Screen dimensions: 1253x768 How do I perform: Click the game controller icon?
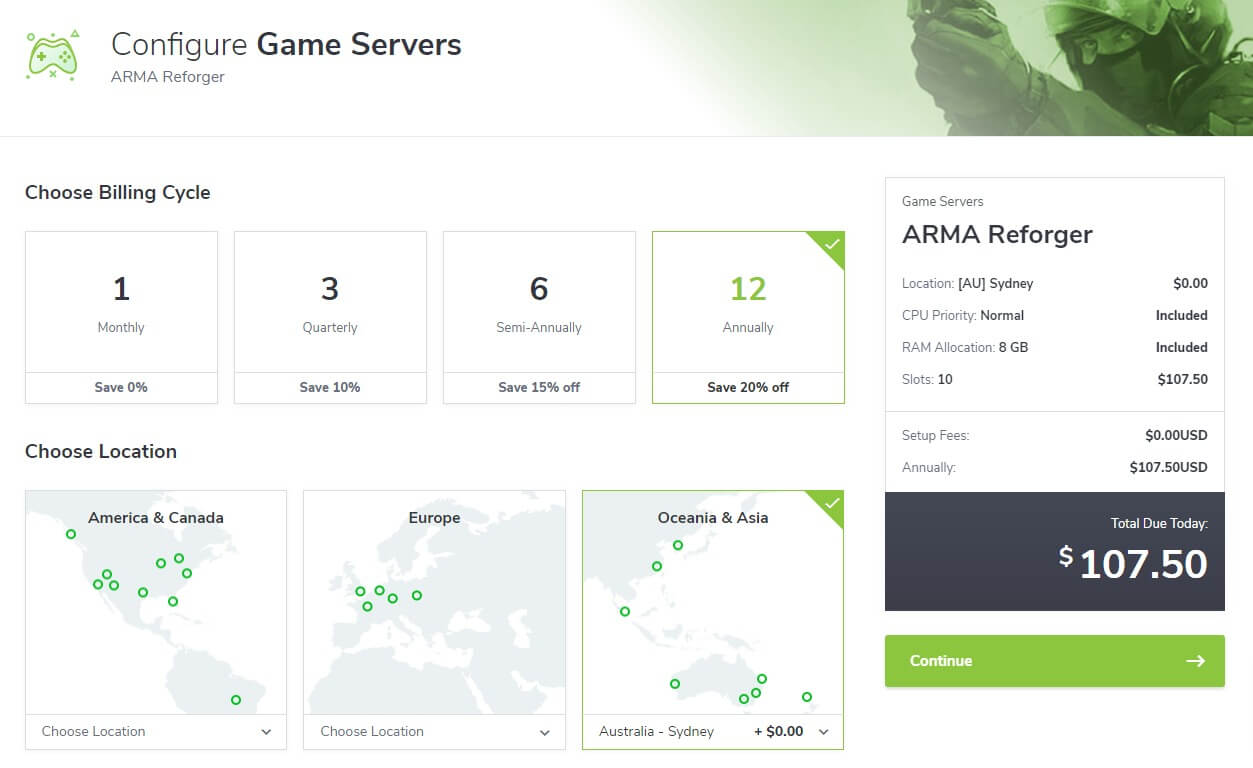tap(52, 54)
